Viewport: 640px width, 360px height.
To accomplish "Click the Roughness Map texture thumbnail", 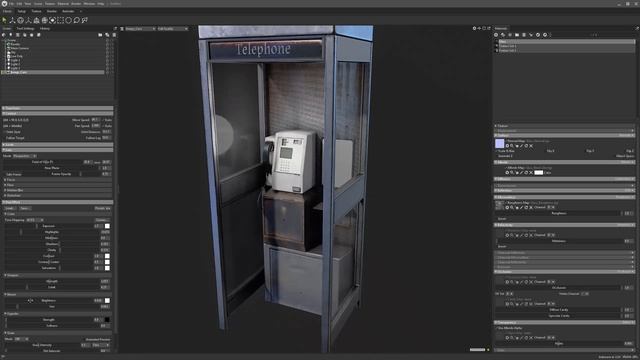I will [x=499, y=205].
